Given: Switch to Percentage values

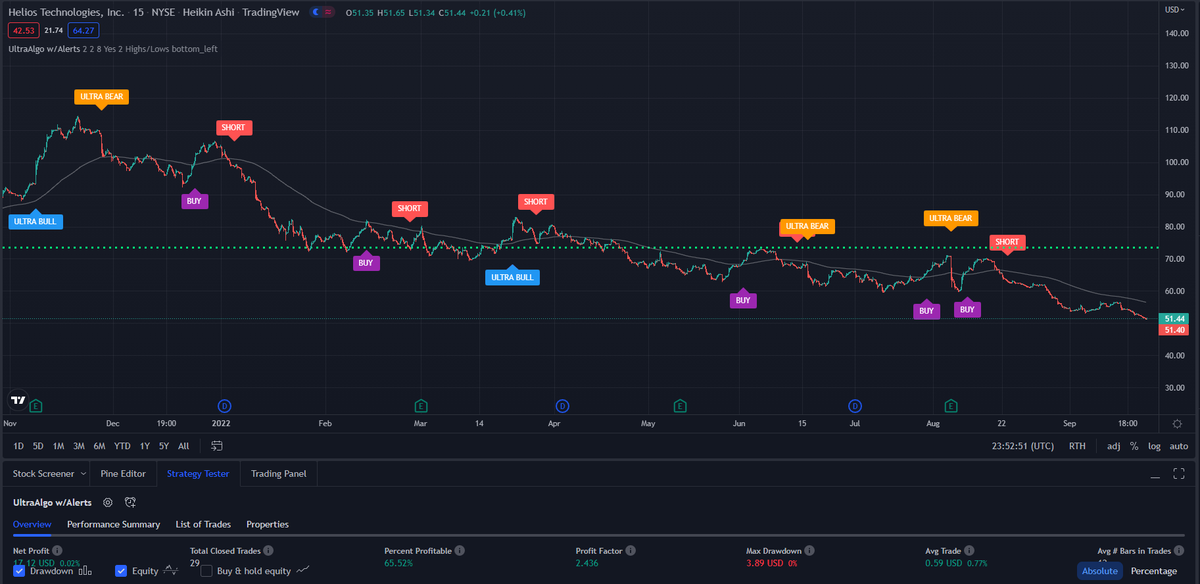Looking at the screenshot, I should (1154, 571).
